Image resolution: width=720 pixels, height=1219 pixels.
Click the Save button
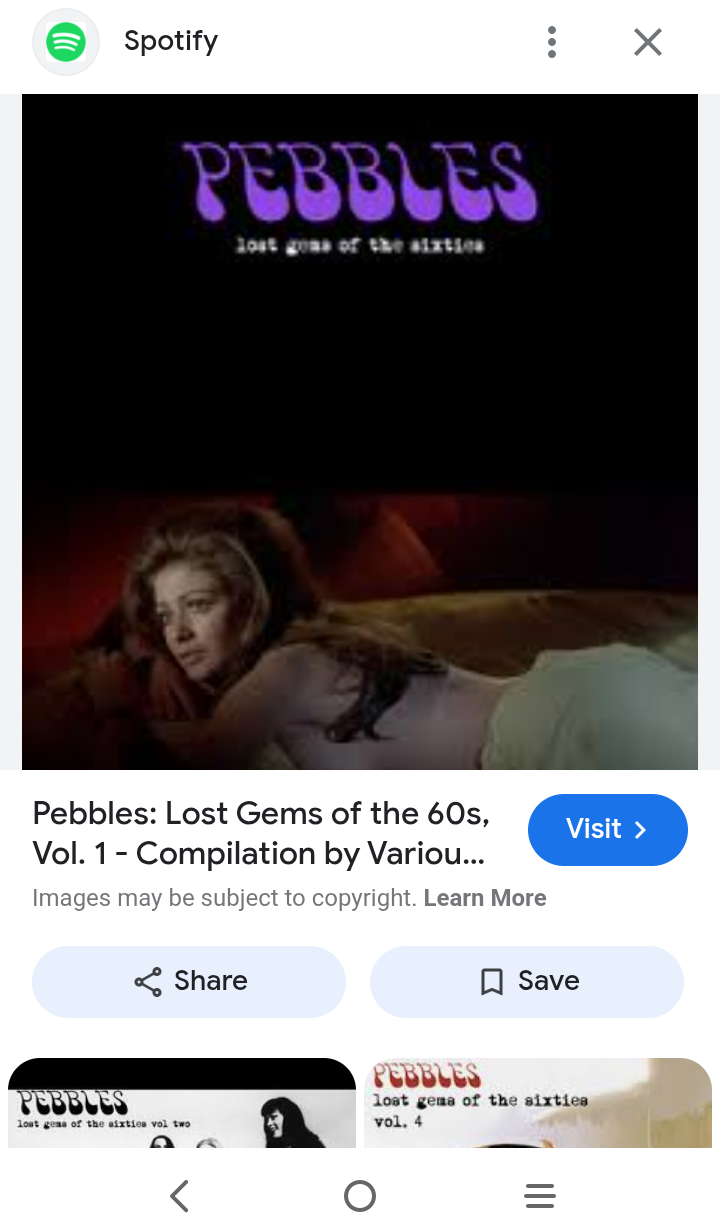pyautogui.click(x=527, y=981)
